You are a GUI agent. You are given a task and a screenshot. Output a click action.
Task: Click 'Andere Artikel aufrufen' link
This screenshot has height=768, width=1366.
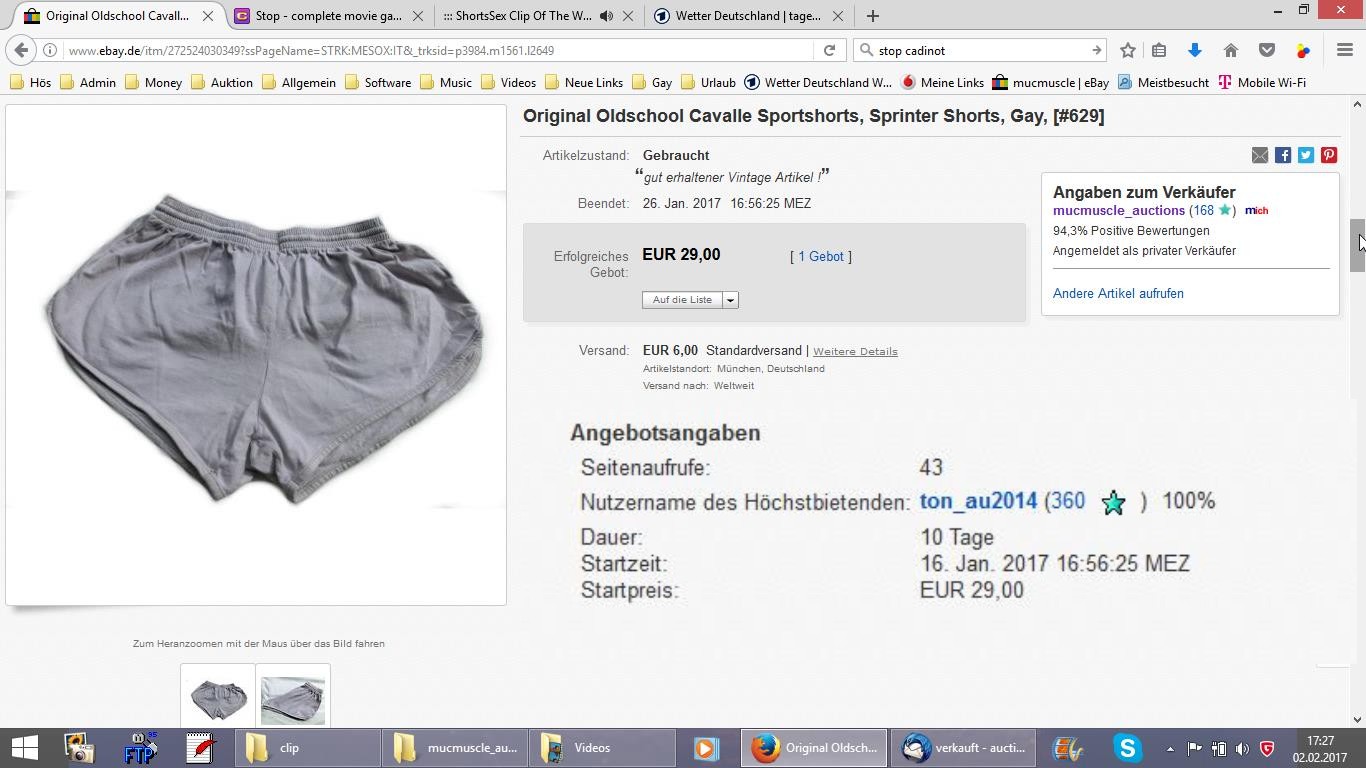[x=1118, y=293]
